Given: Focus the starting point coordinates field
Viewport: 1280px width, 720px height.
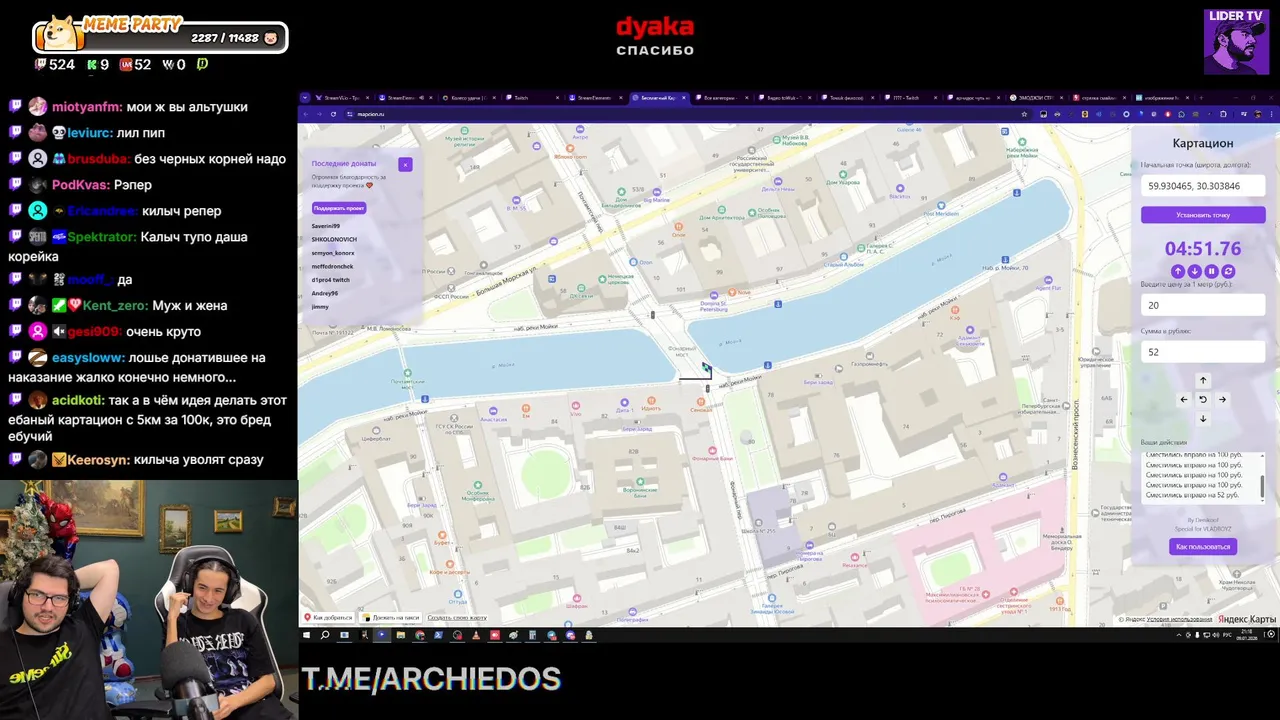Looking at the screenshot, I should click(x=1203, y=186).
